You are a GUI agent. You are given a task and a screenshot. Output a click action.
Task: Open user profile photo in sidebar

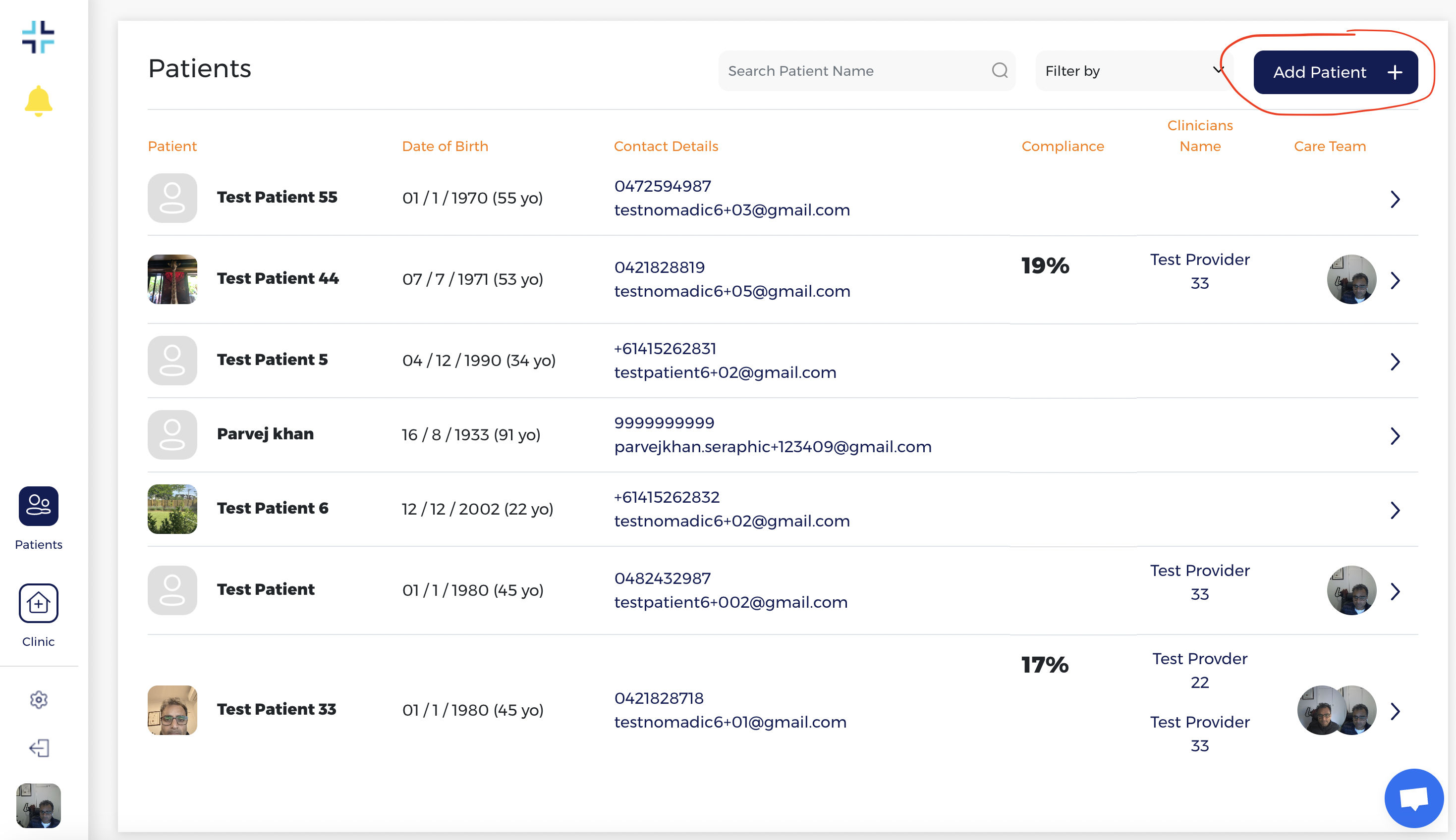click(x=38, y=805)
